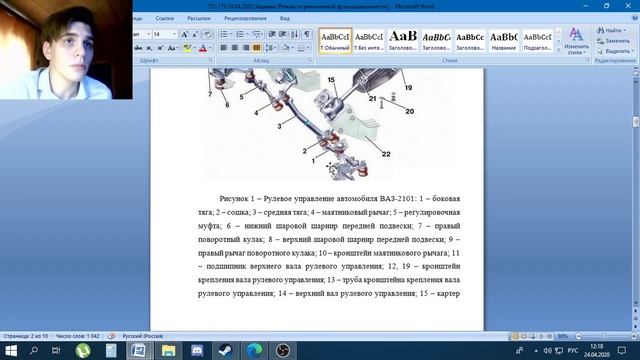Click word count Число слов: 1 042
Screen dimensions: 640x360
point(78,336)
